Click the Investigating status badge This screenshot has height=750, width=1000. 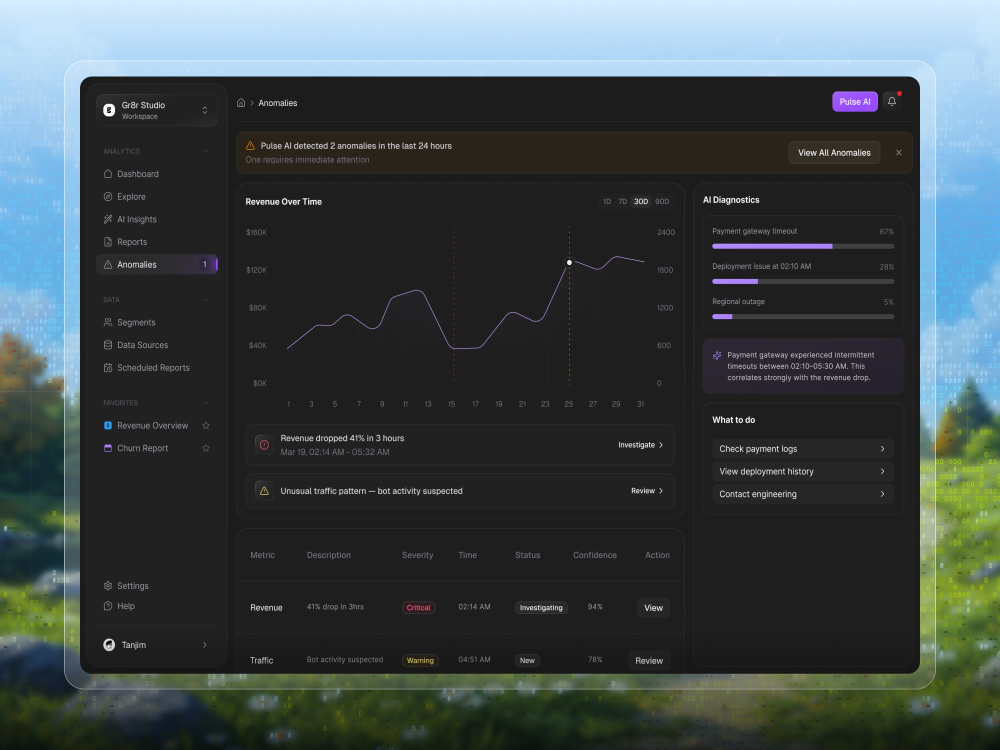coord(541,608)
